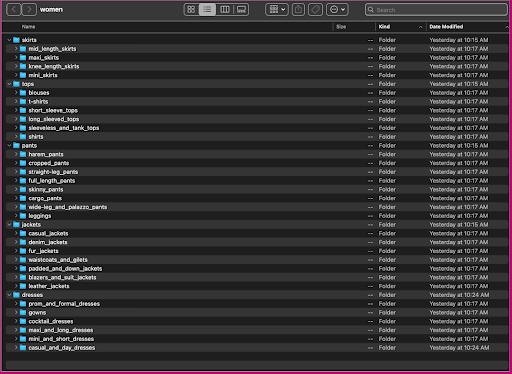The width and height of the screenshot is (512, 374).
Task: Select the maxi_skirts folder icon
Action: point(23,58)
